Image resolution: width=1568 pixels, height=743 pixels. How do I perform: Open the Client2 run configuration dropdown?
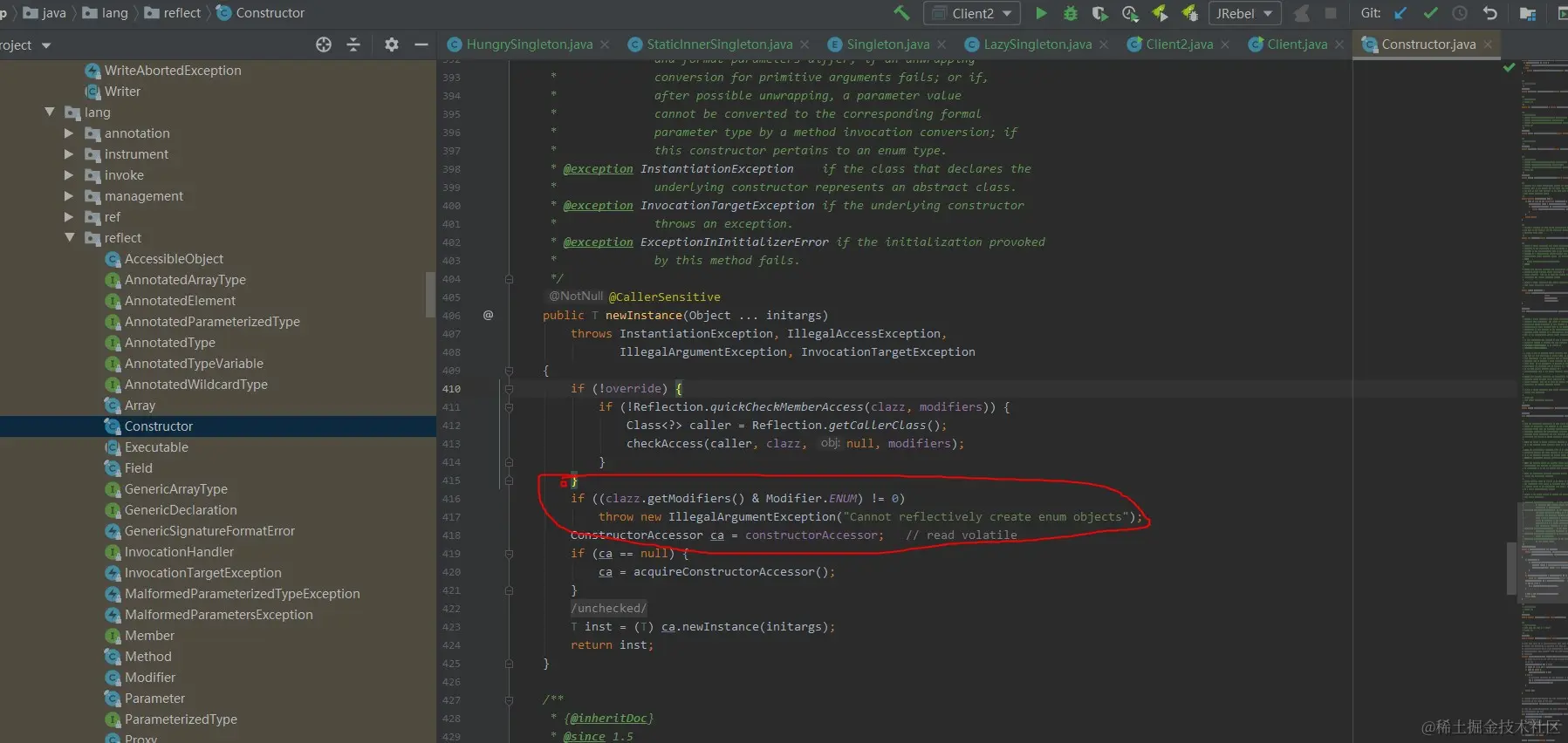pyautogui.click(x=973, y=13)
